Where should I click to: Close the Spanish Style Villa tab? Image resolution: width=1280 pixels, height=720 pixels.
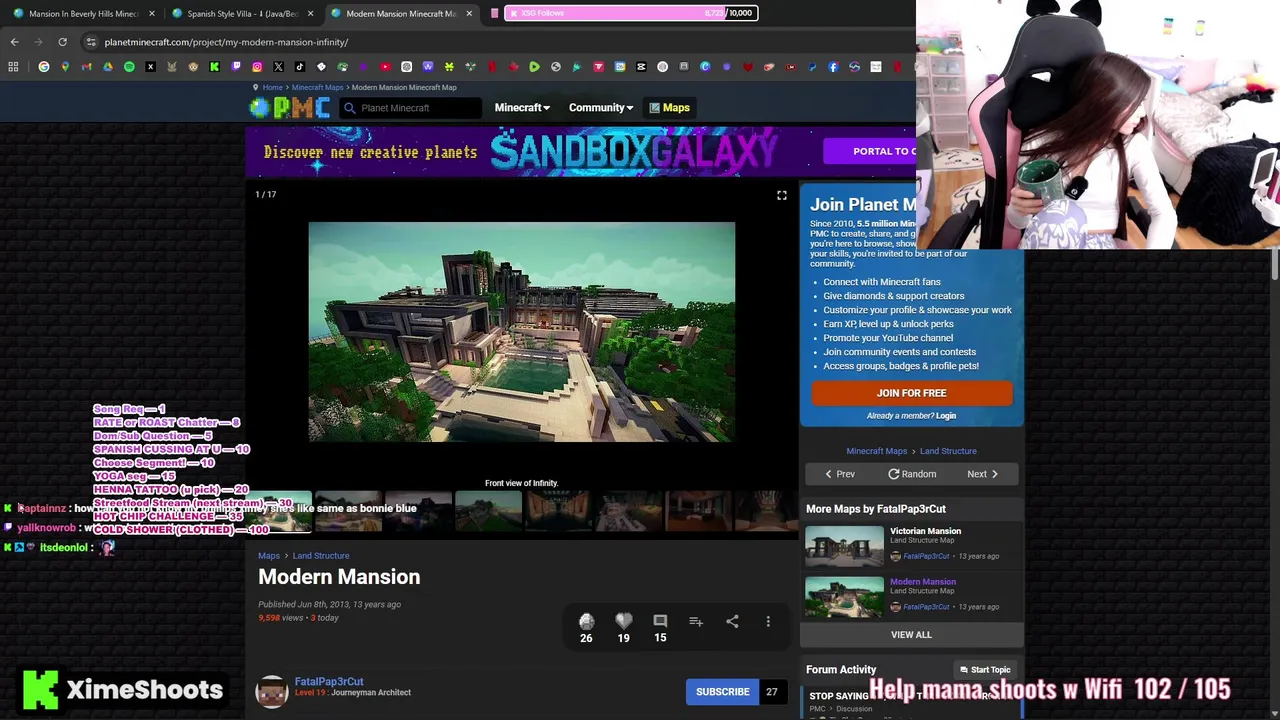[310, 13]
